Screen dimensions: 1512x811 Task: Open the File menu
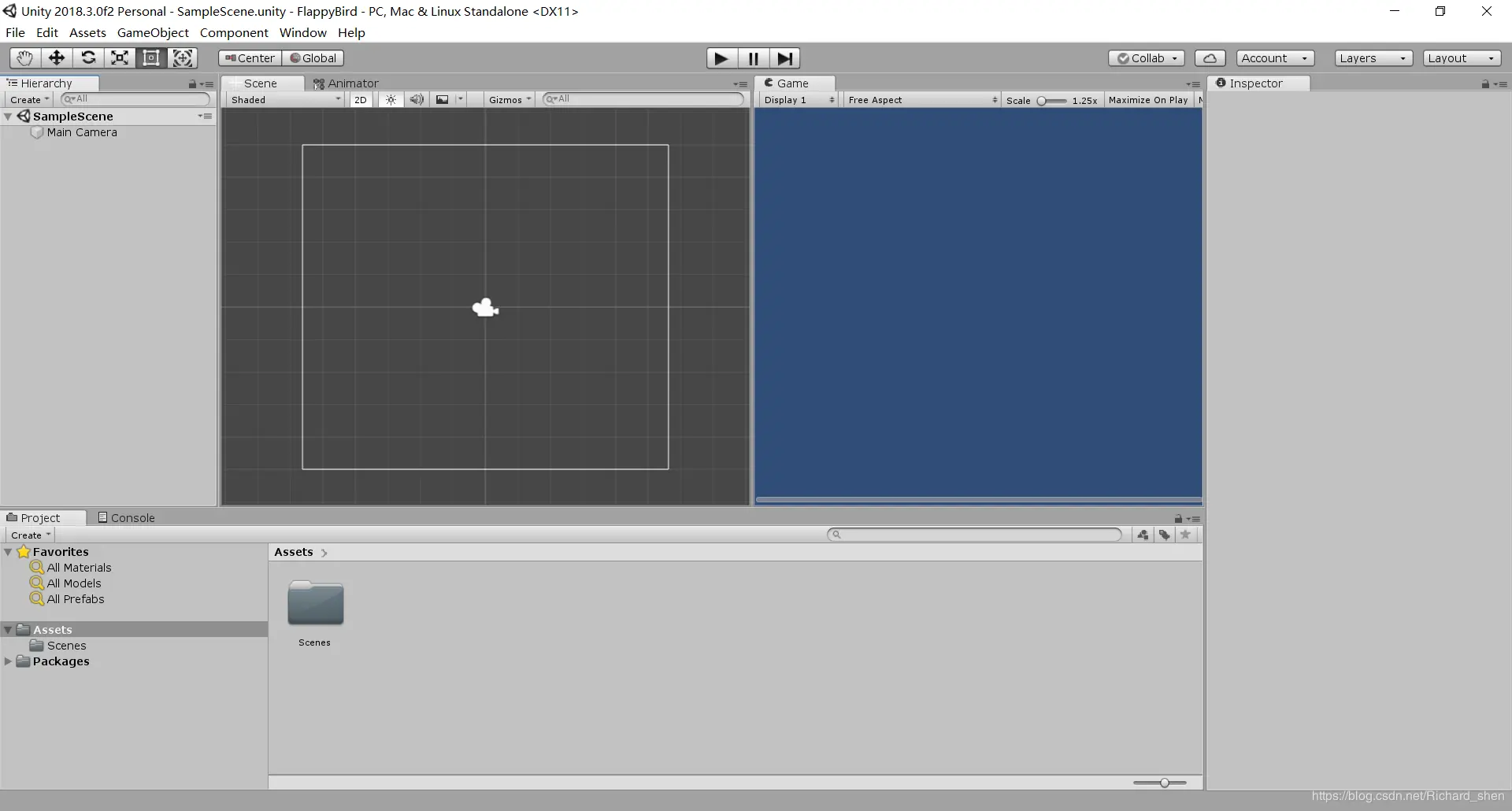click(15, 32)
